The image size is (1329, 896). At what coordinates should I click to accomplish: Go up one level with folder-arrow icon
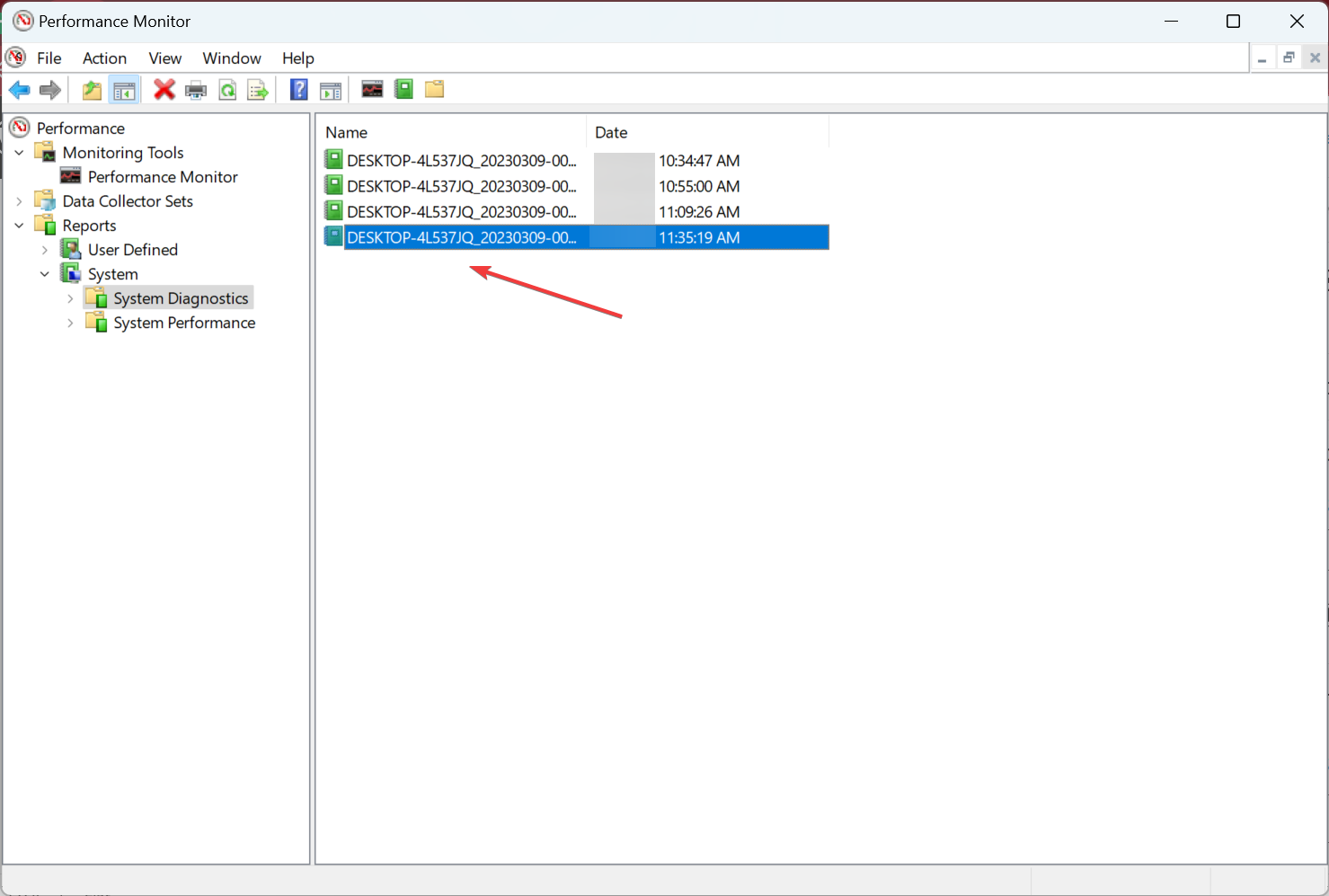tap(92, 90)
